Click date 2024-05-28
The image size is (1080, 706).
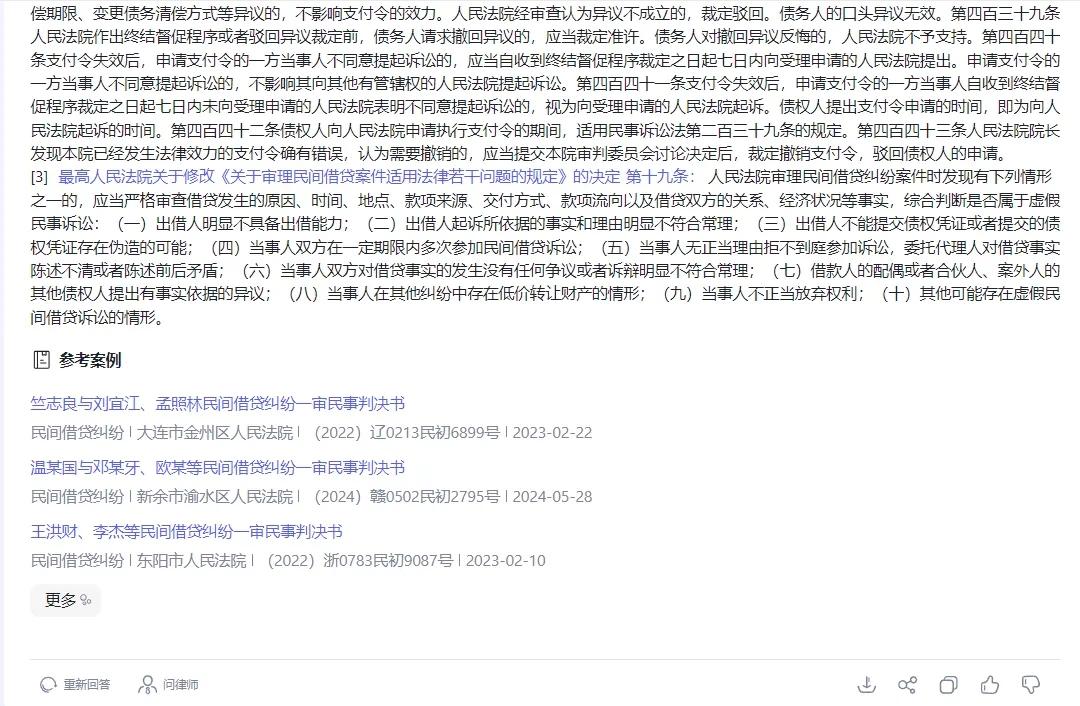tap(552, 497)
